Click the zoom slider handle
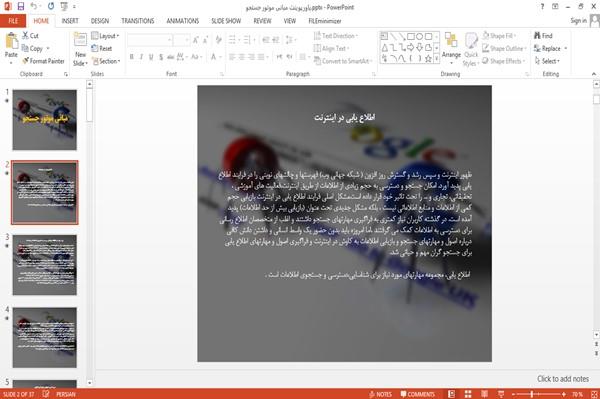Viewport: 600px width, 399px height. tap(532, 394)
